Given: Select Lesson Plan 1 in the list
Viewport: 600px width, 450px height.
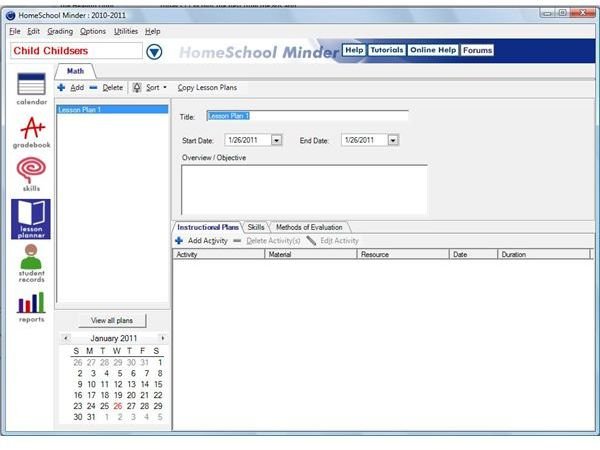Looking at the screenshot, I should click(x=112, y=110).
